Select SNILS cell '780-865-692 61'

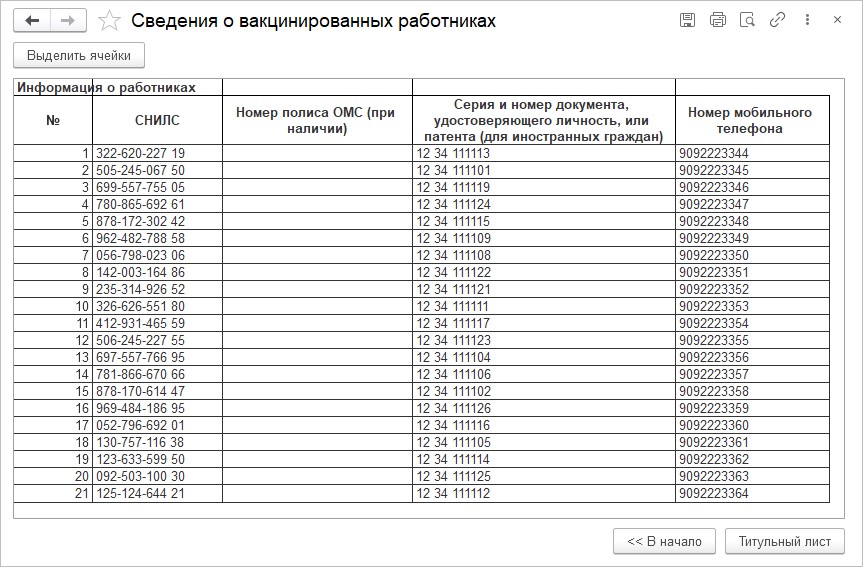pyautogui.click(x=157, y=204)
